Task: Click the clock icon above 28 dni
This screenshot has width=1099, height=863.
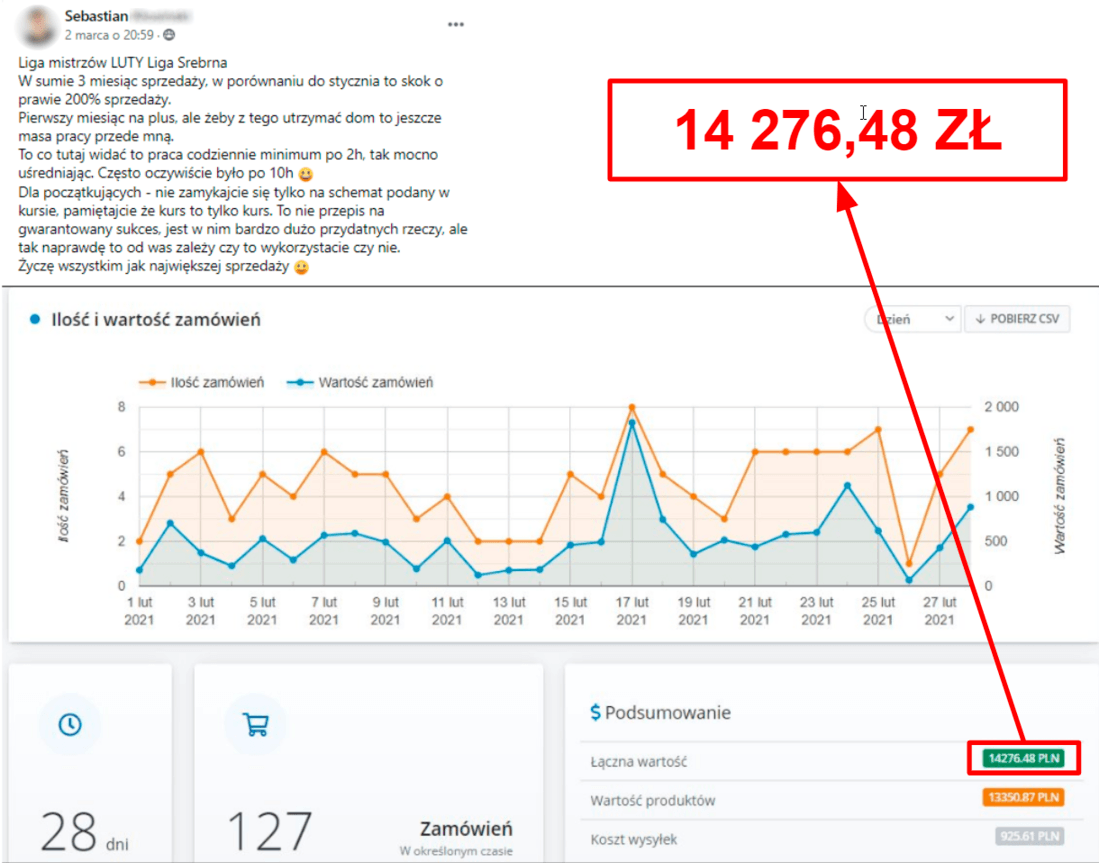Action: click(x=70, y=725)
